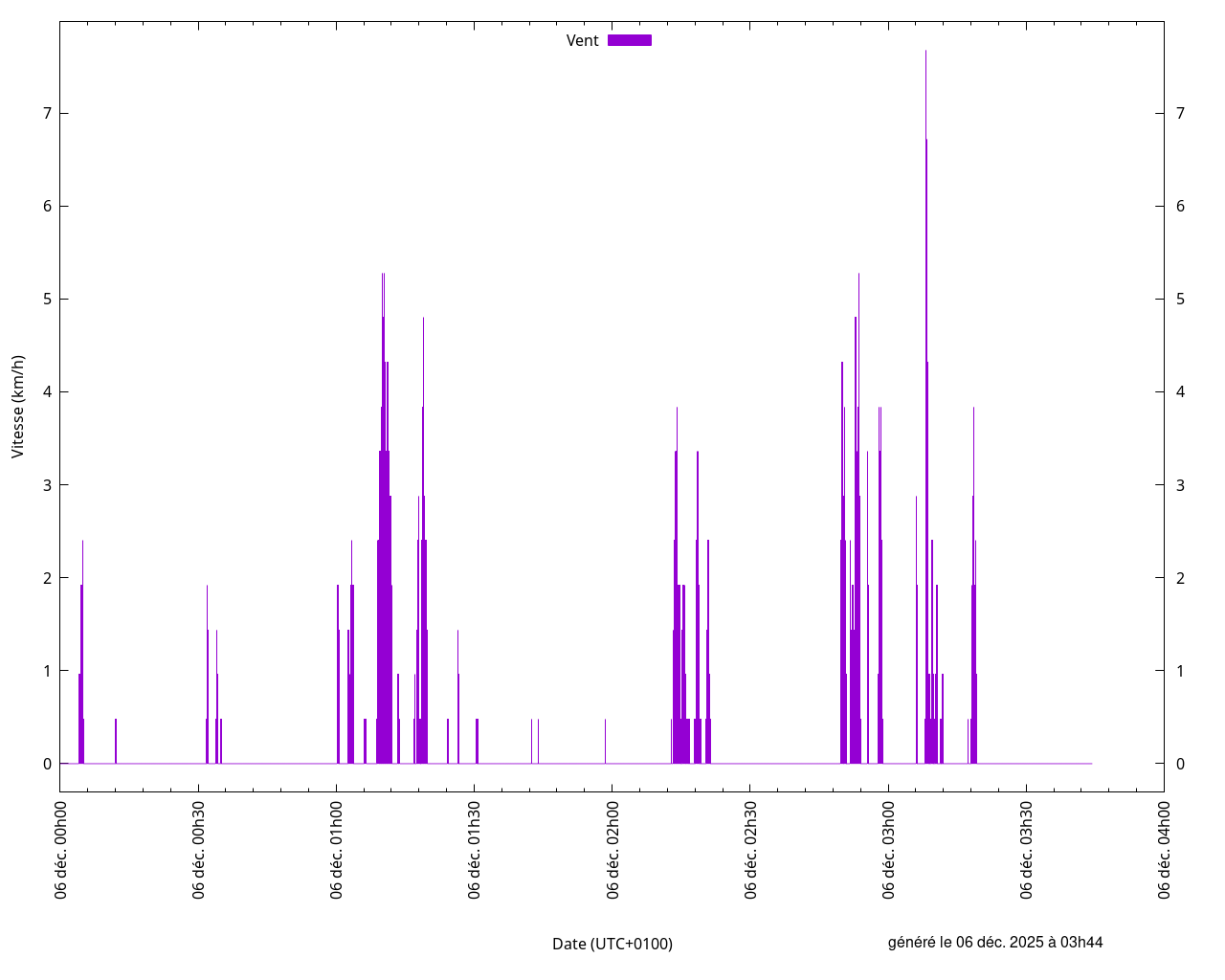This screenshot has height=980, width=1225.
Task: Select the Vitesse (km/h) axis title
Action: coord(18,407)
